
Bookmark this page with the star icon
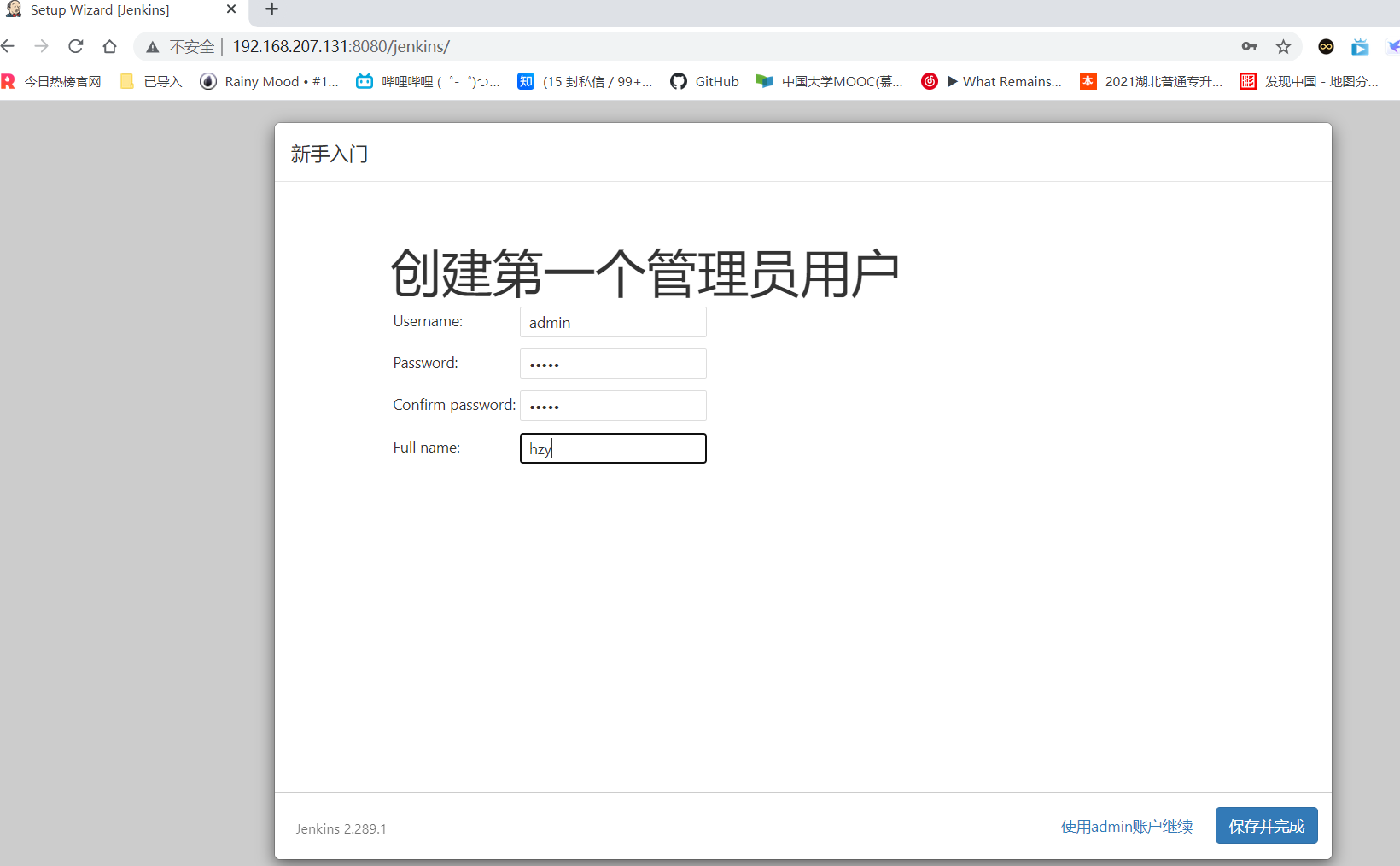tap(1283, 47)
